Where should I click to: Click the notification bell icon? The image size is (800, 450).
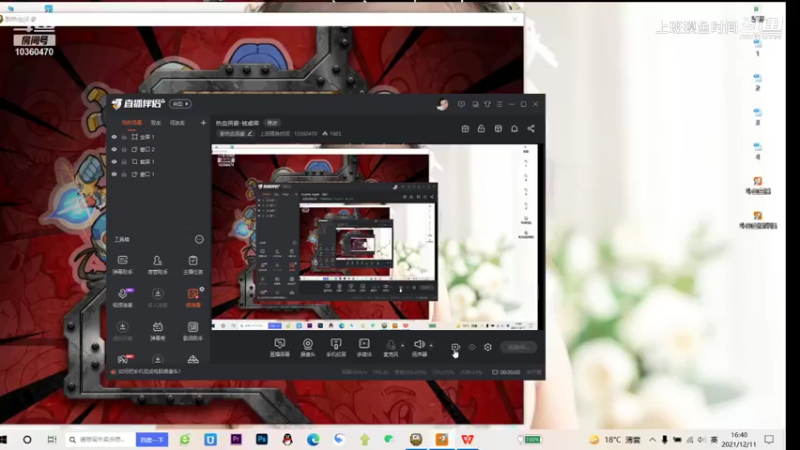point(514,129)
